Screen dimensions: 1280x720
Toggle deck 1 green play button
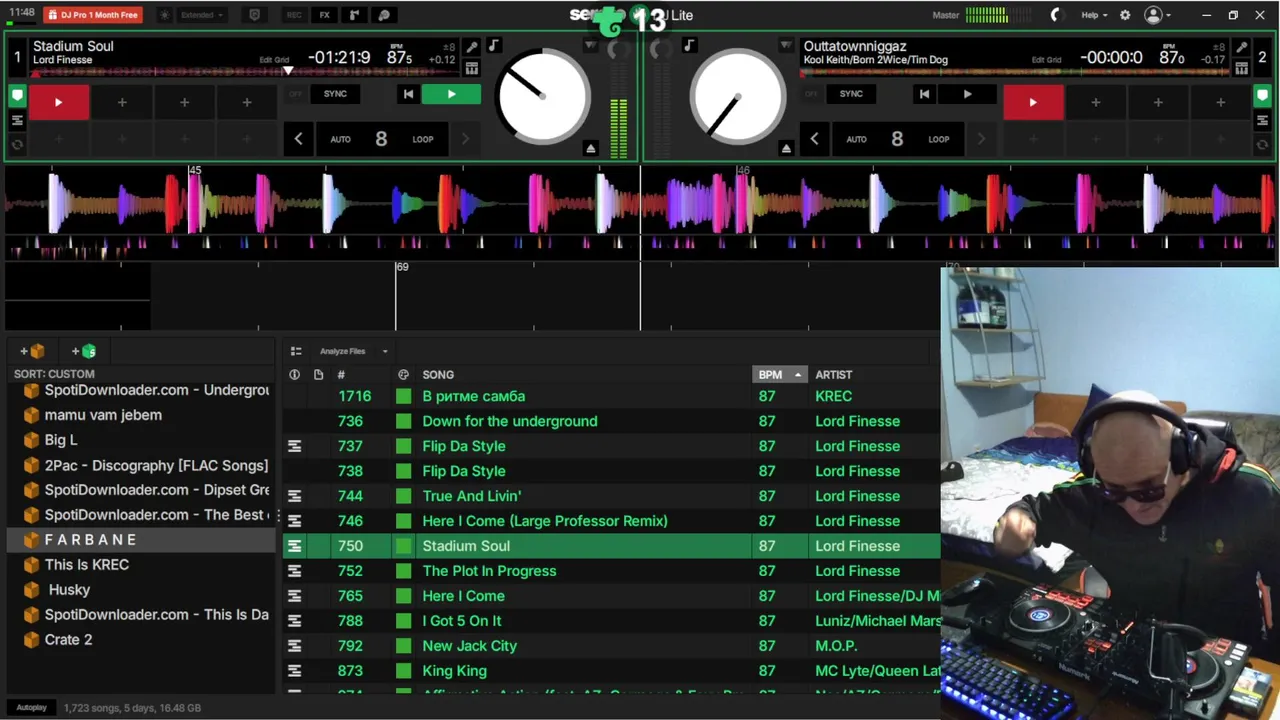point(451,94)
